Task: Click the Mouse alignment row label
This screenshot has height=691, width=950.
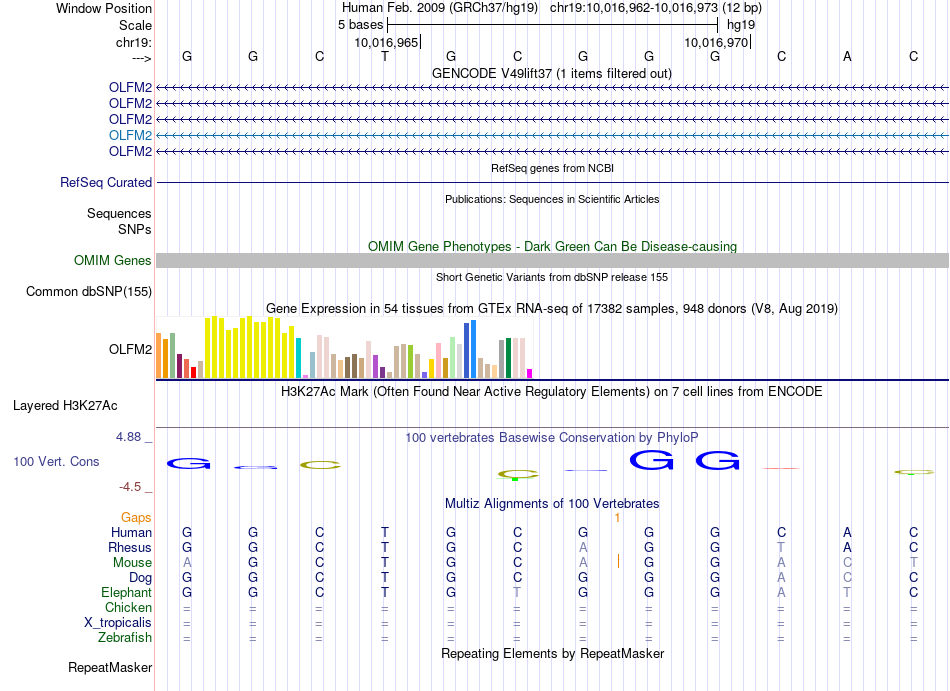Action: coord(132,563)
